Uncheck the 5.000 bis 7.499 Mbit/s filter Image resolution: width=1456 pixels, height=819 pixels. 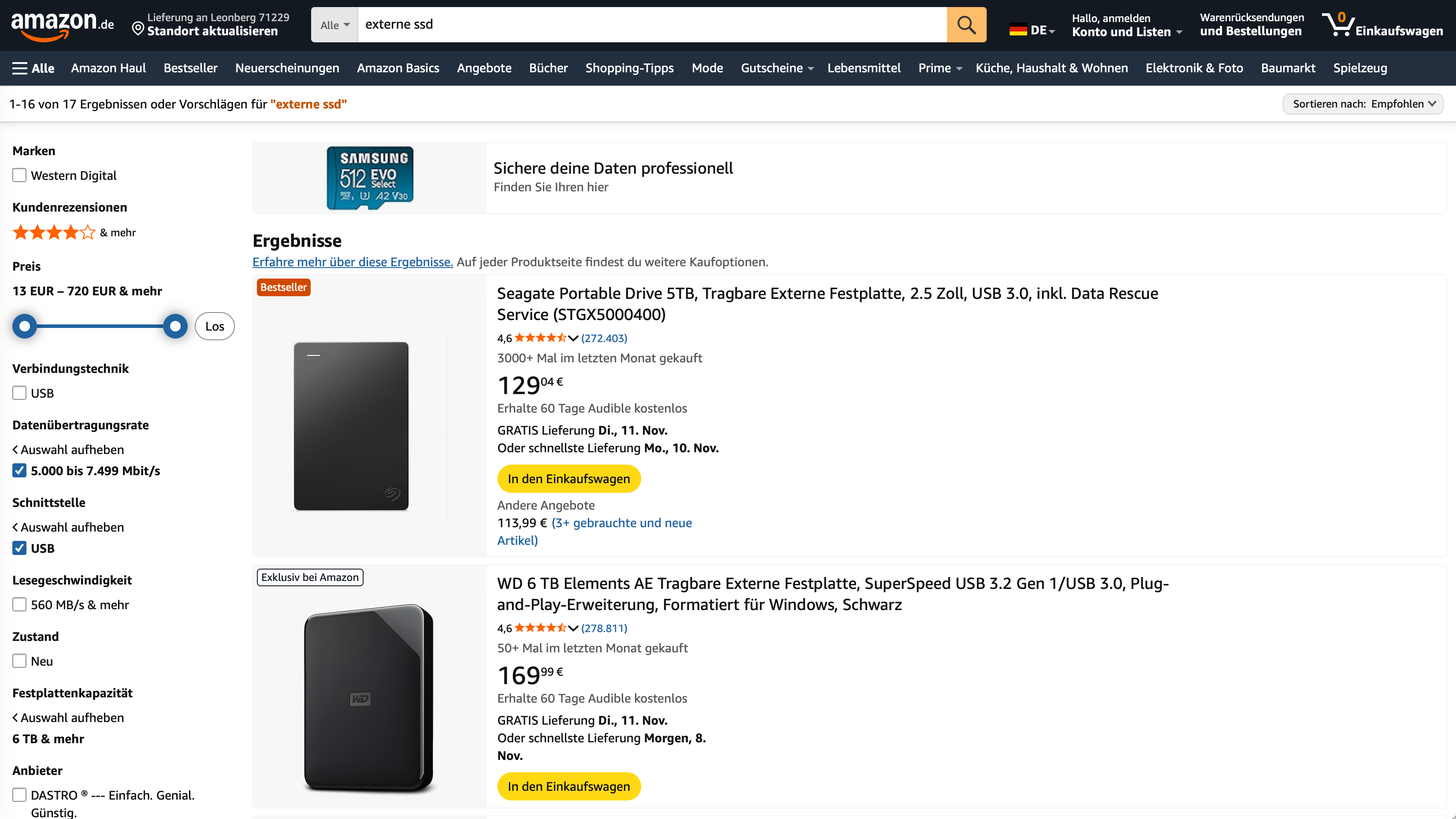click(20, 471)
